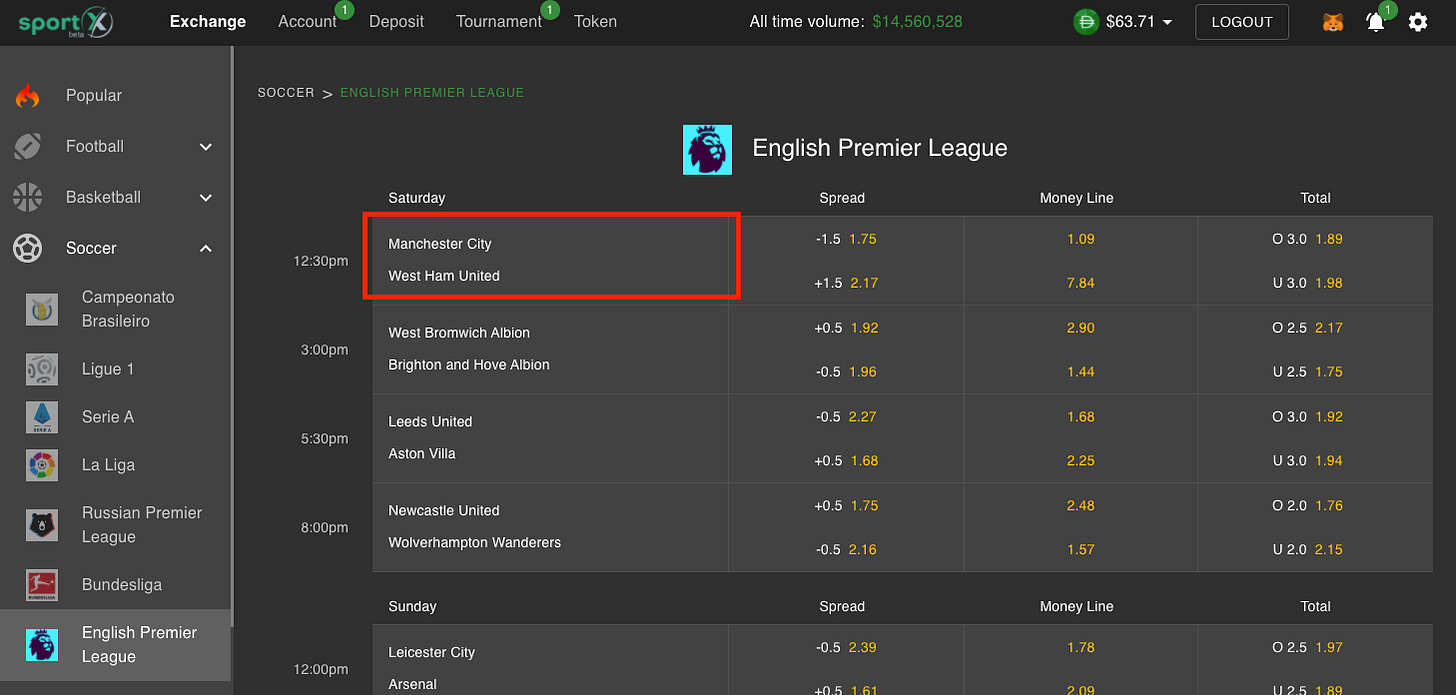Bet Manchester City spread -1.5 at 1.75
This screenshot has height=695, width=1456.
click(x=846, y=239)
